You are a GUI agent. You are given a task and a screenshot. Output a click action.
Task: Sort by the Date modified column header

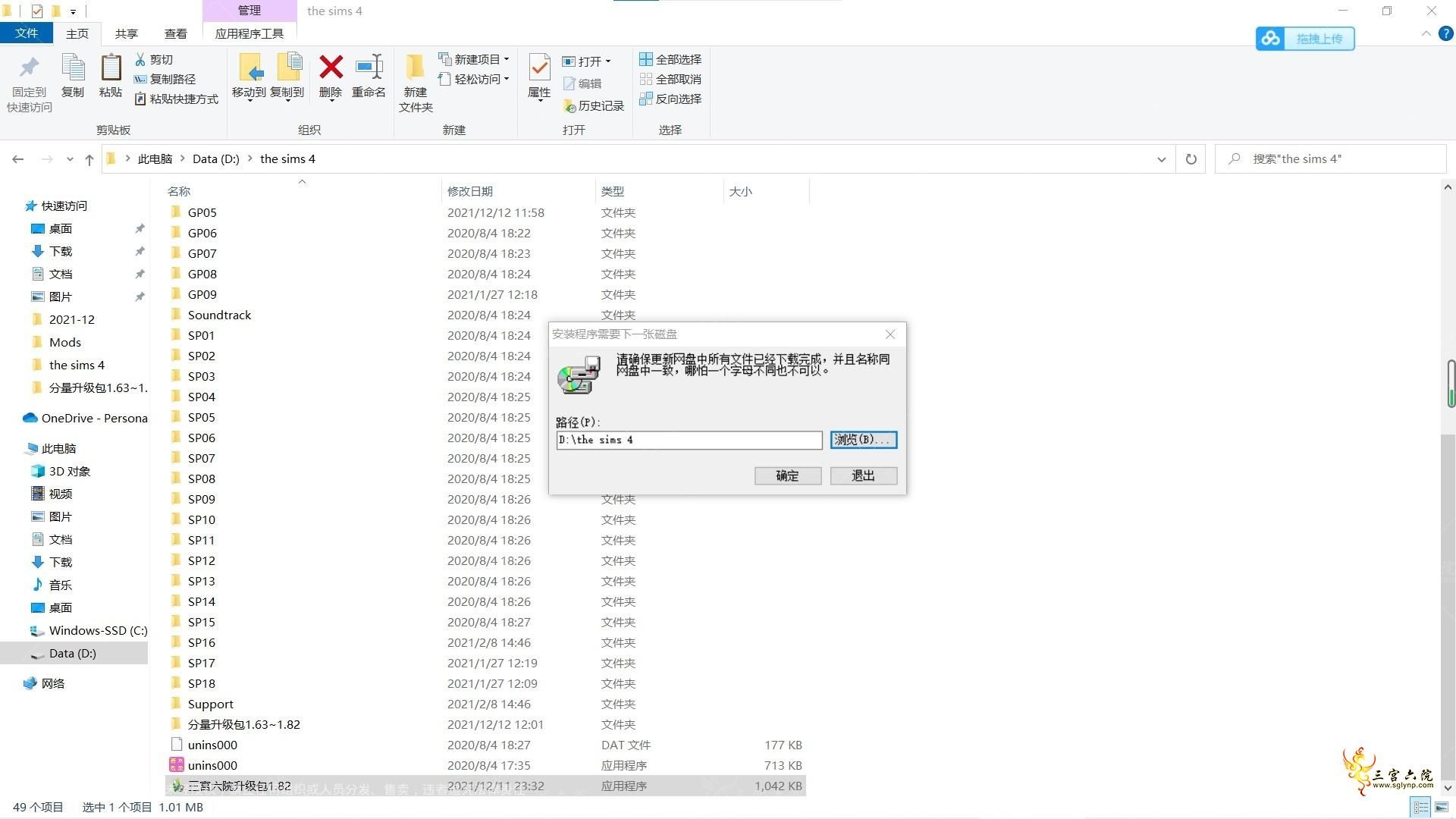(x=518, y=191)
